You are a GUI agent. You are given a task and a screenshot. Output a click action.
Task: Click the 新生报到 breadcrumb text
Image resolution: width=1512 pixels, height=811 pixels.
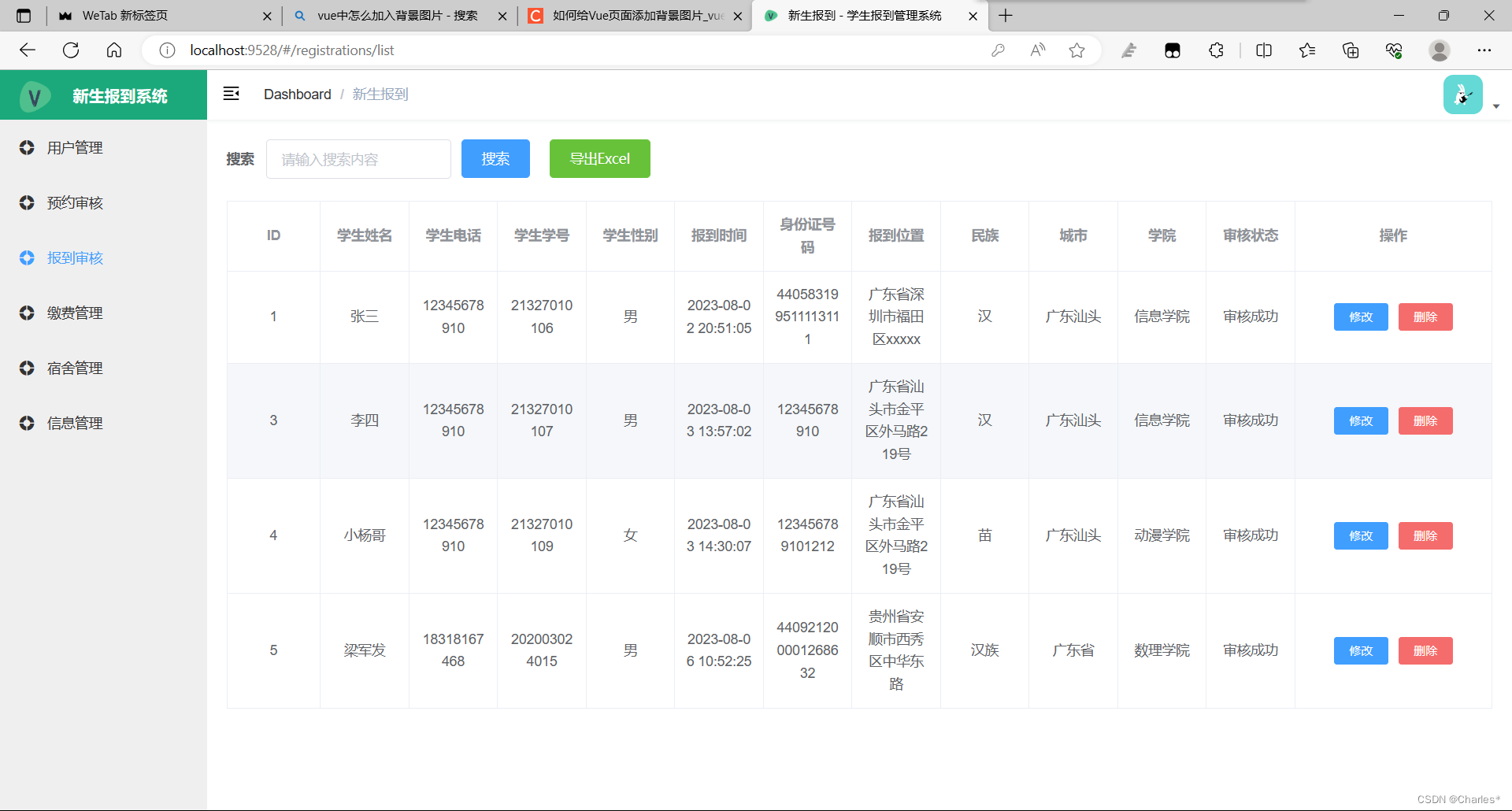(x=380, y=94)
